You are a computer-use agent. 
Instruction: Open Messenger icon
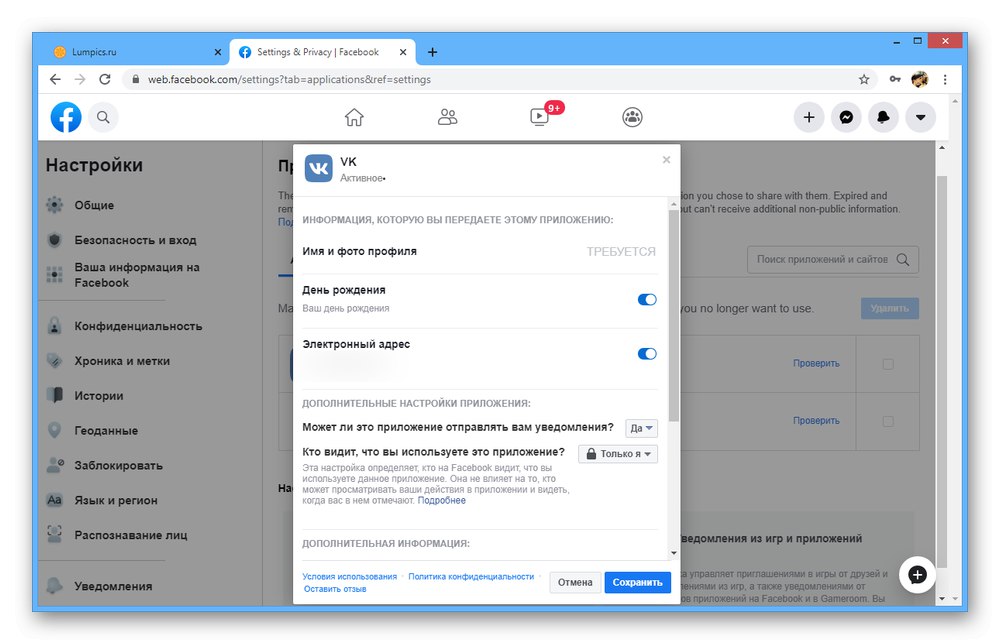(x=846, y=117)
